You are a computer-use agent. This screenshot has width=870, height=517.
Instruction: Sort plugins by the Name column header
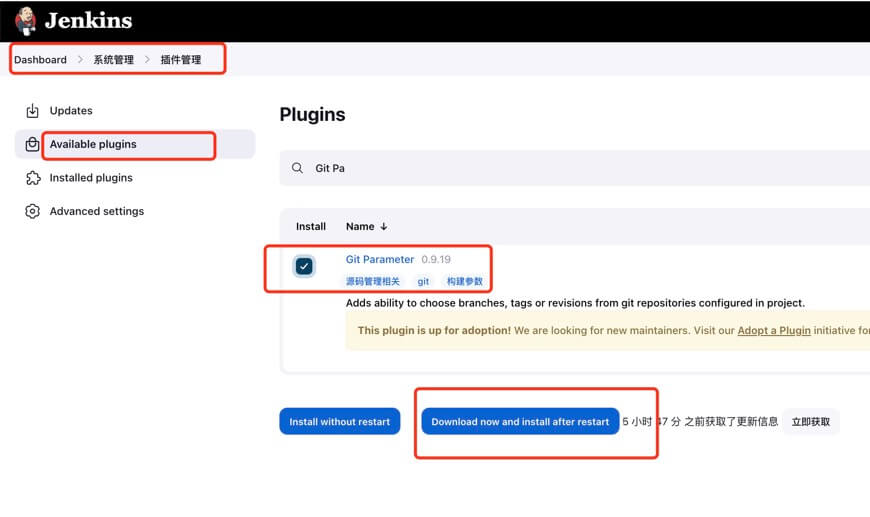(x=366, y=227)
